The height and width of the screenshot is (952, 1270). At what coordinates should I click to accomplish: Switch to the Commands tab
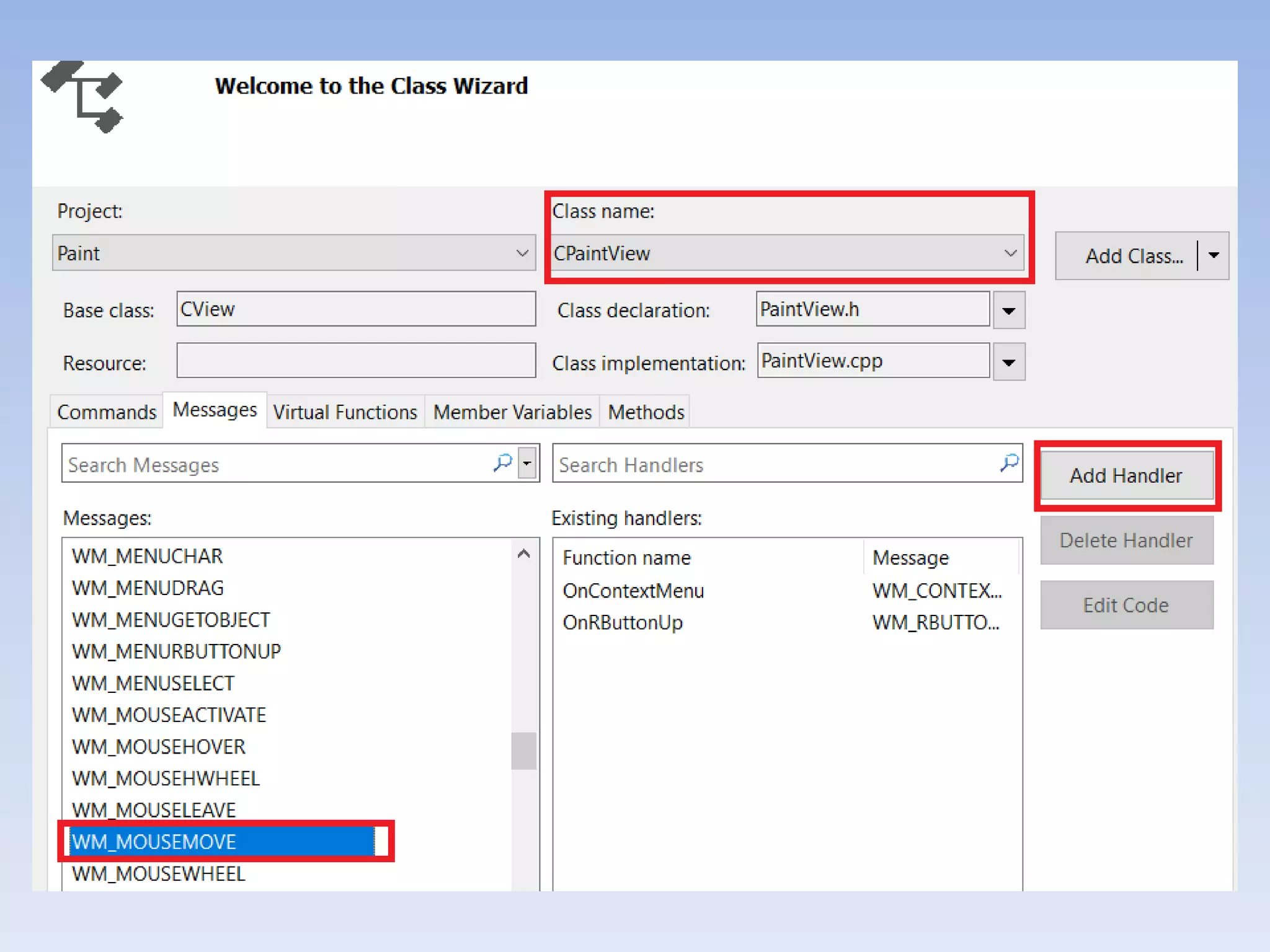pos(107,412)
